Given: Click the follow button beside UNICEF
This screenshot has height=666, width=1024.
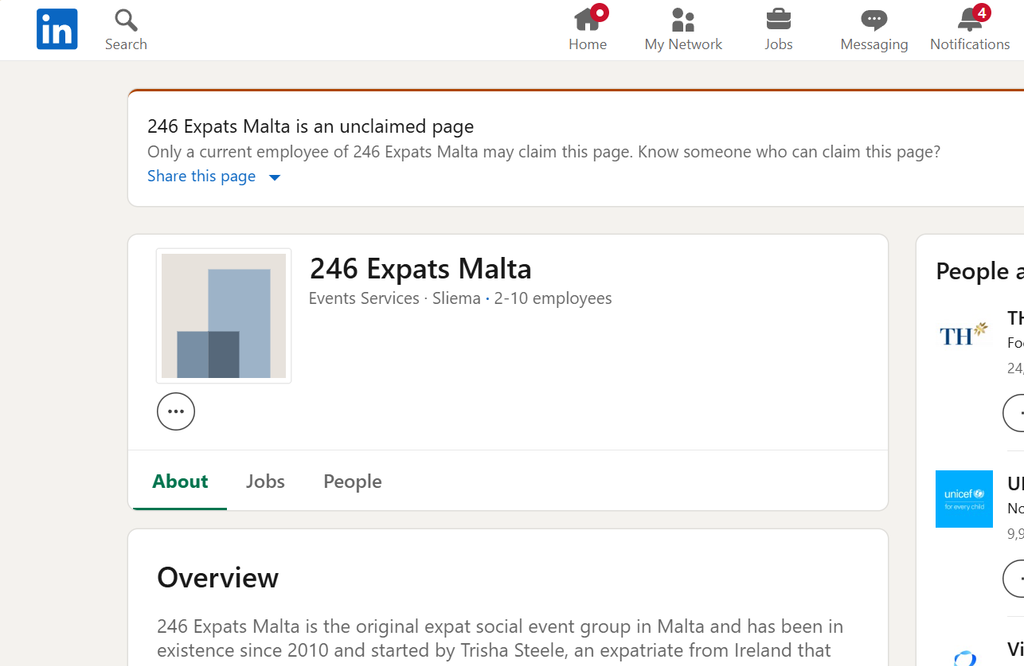Looking at the screenshot, I should point(1014,578).
